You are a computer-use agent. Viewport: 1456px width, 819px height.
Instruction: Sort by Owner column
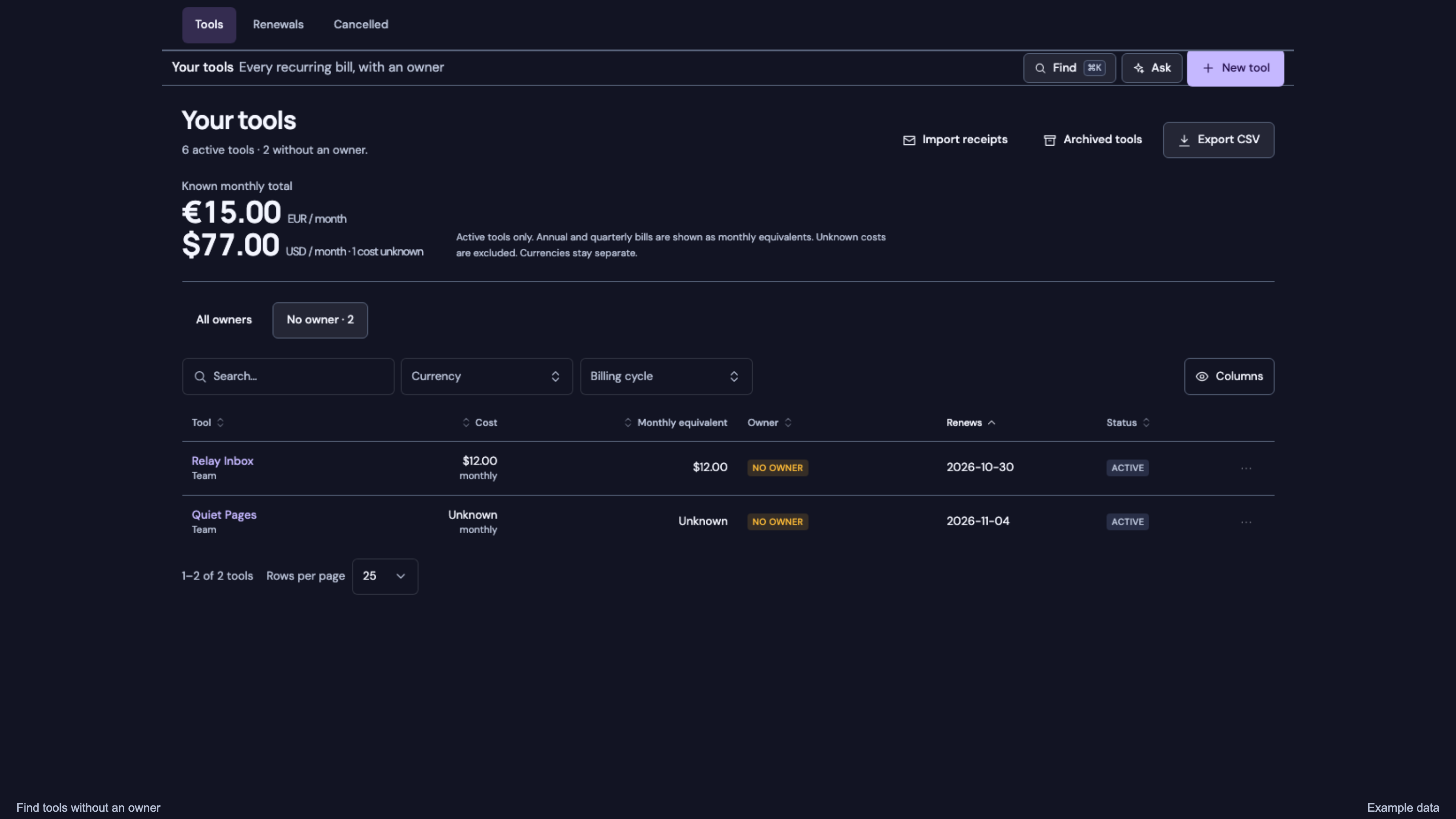pyautogui.click(x=769, y=423)
